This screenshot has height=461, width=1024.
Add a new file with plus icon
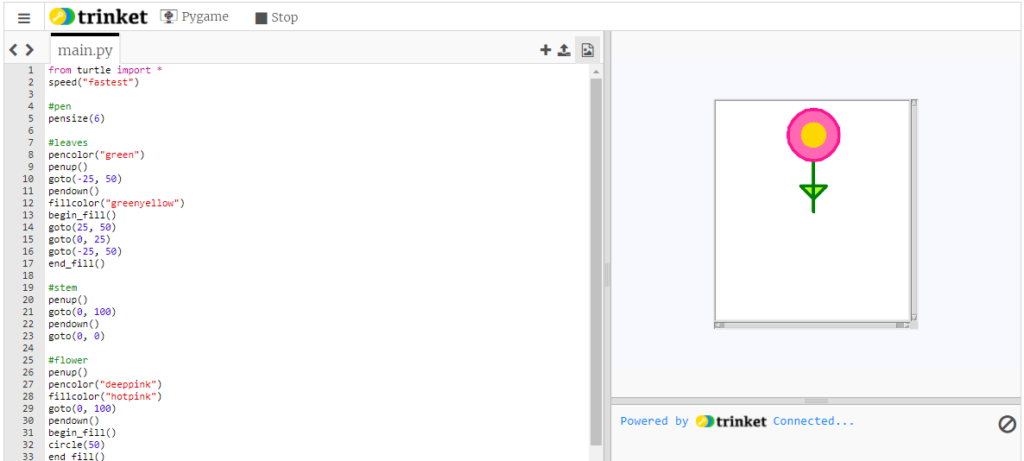click(x=545, y=50)
